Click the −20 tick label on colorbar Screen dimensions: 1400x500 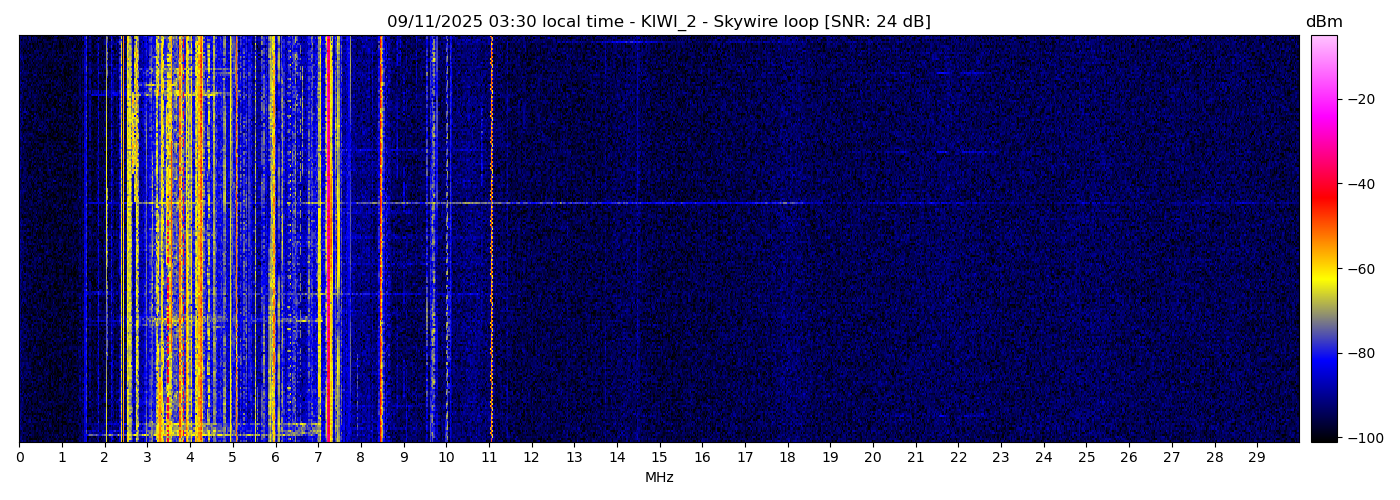pos(1360,99)
